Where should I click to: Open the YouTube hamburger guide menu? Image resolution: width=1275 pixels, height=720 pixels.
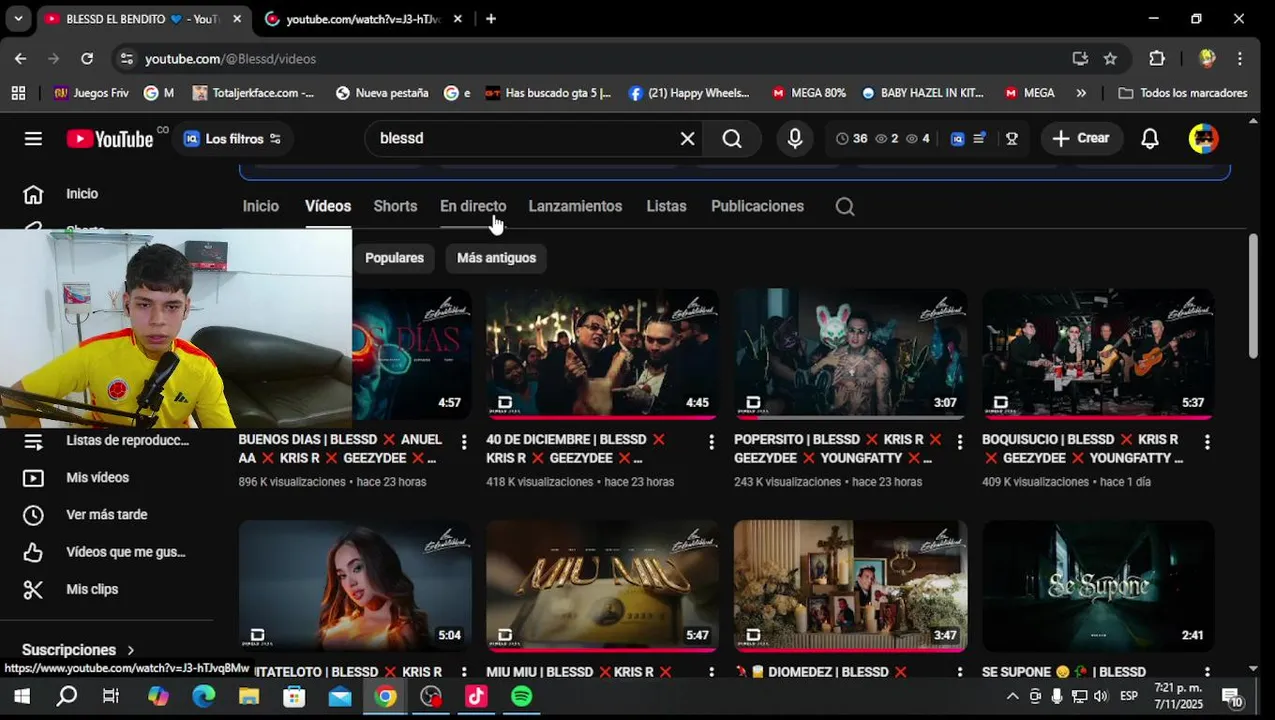[x=33, y=139]
